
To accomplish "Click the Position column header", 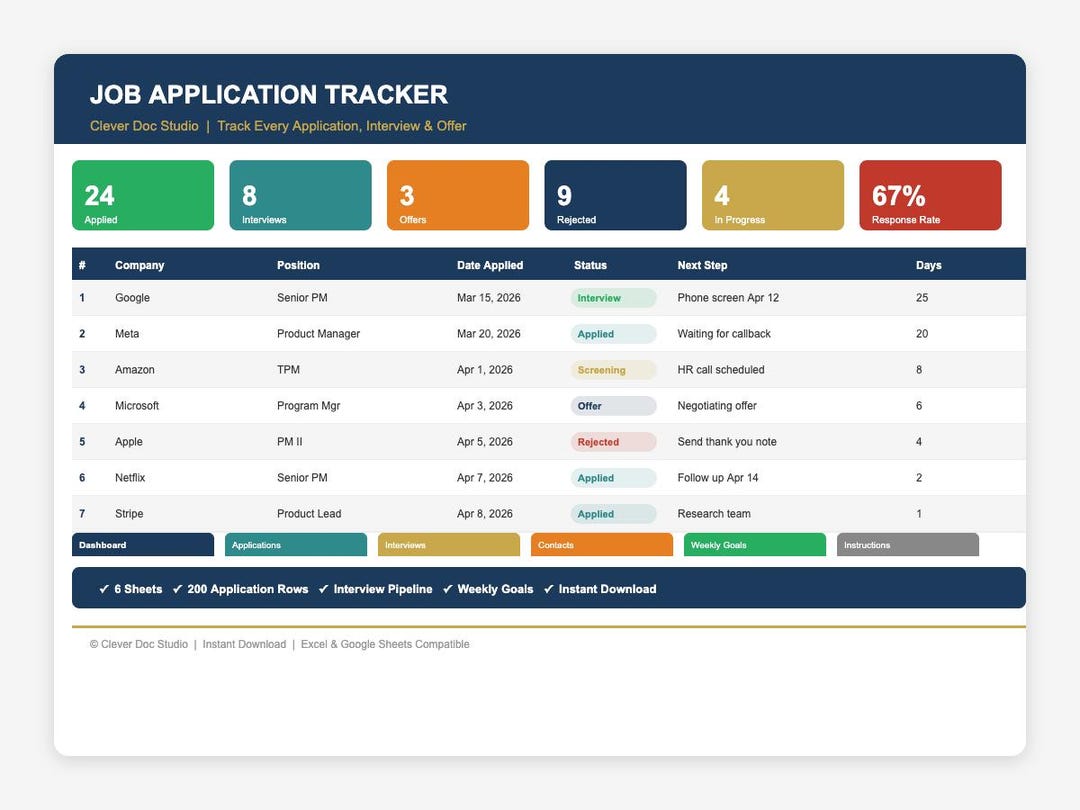I will click(298, 265).
